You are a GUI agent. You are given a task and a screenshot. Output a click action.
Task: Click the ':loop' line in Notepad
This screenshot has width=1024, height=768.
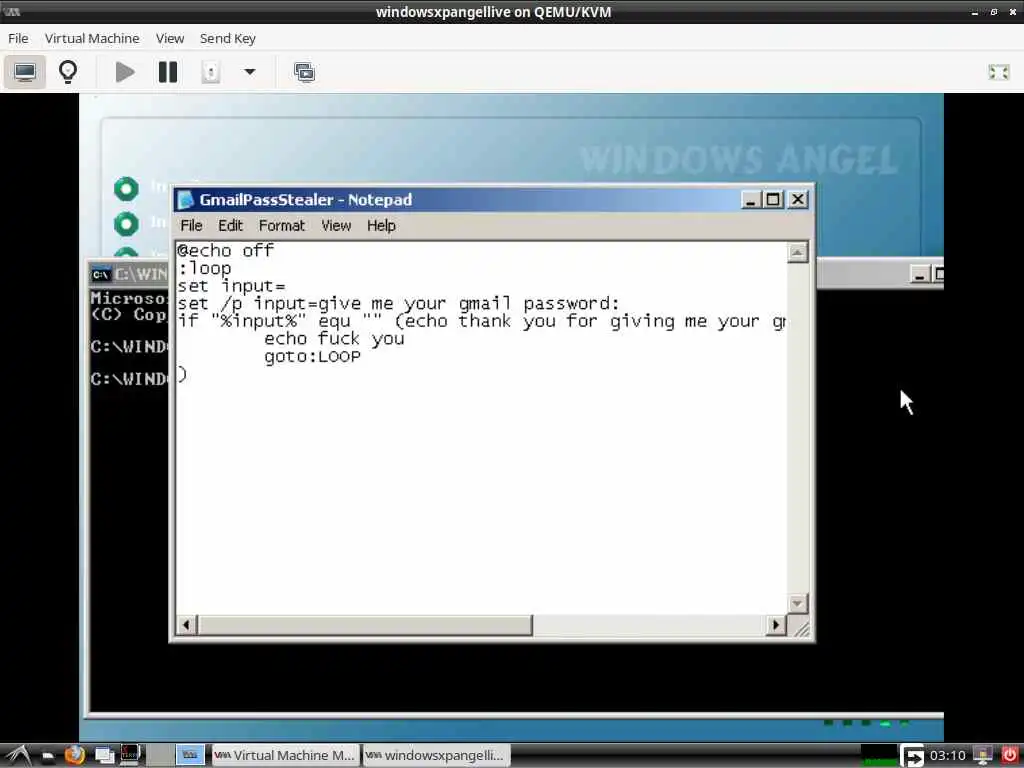click(204, 268)
